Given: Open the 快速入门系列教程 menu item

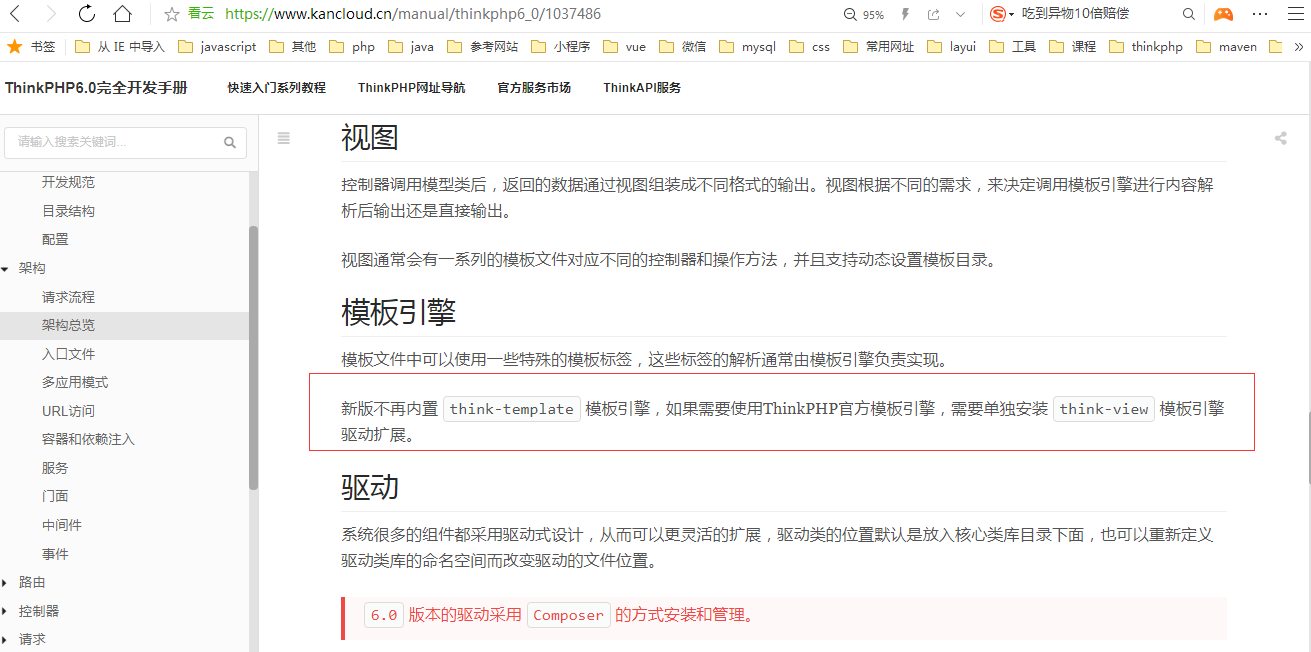Looking at the screenshot, I should [275, 88].
